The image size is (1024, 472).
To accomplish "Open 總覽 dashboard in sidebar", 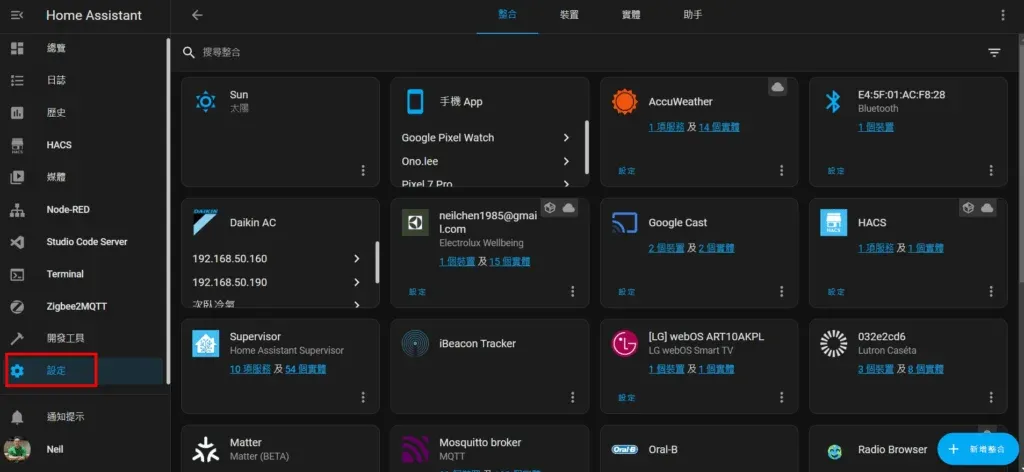I will click(x=84, y=48).
